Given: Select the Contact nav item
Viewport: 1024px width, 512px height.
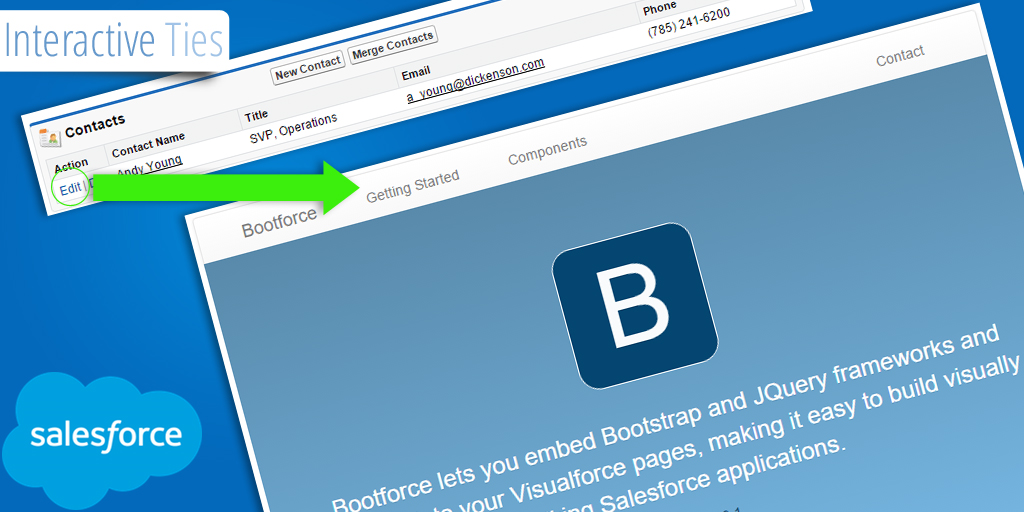Looking at the screenshot, I should [x=900, y=56].
